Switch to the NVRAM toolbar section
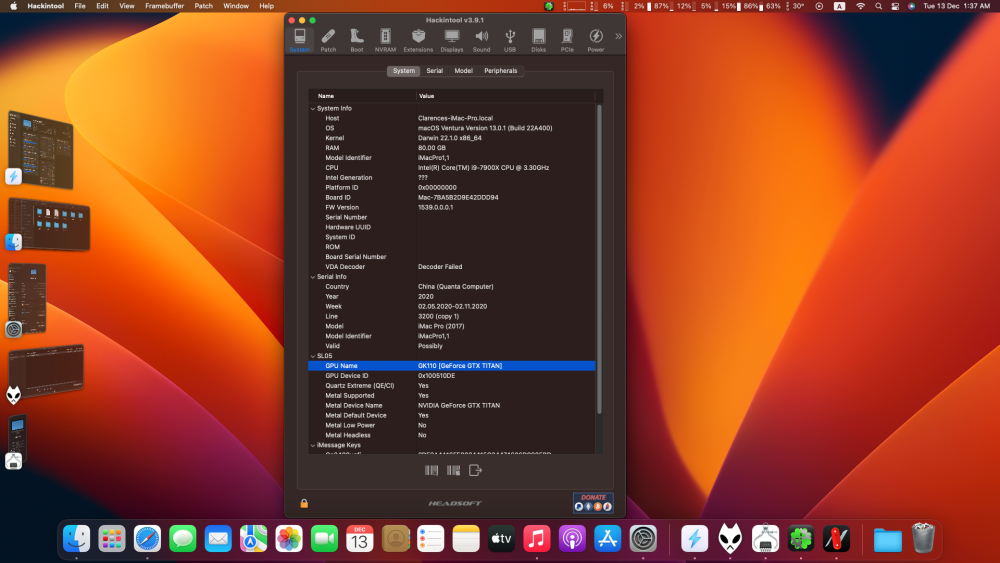Screen dimensions: 1000x563 coord(385,40)
